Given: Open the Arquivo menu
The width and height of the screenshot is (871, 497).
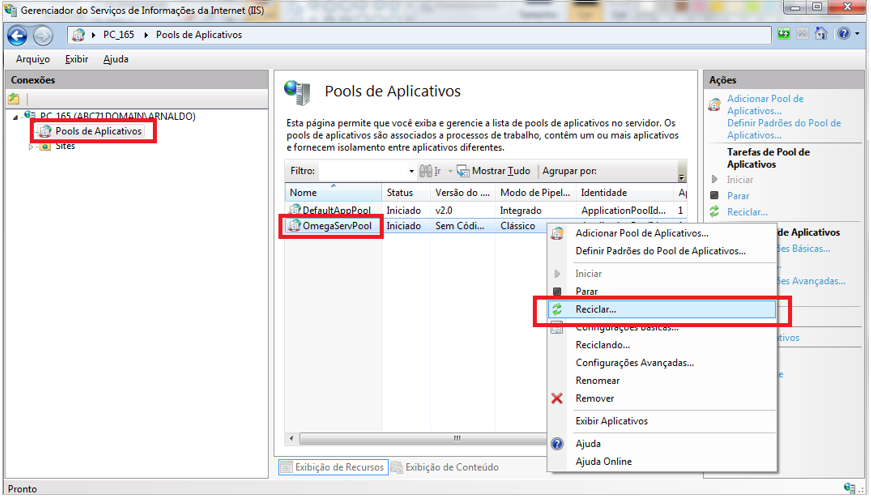Looking at the screenshot, I should pos(32,59).
